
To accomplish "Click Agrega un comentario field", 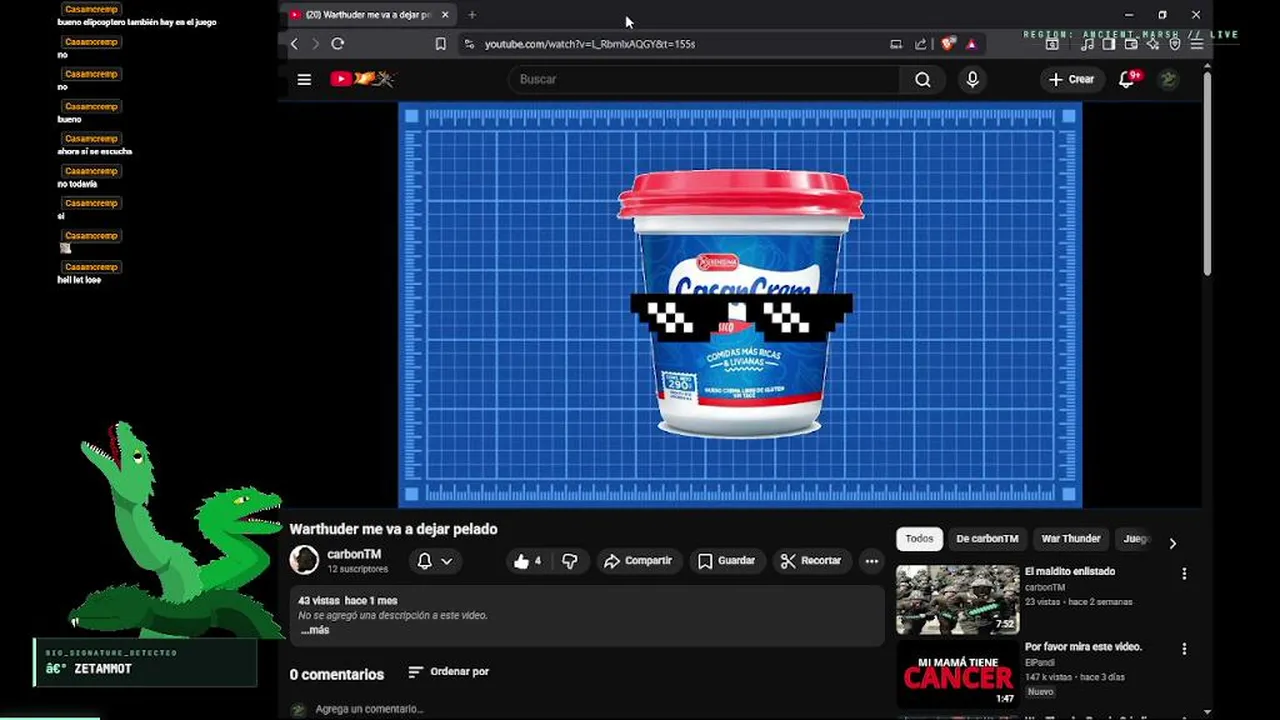I will (x=370, y=709).
